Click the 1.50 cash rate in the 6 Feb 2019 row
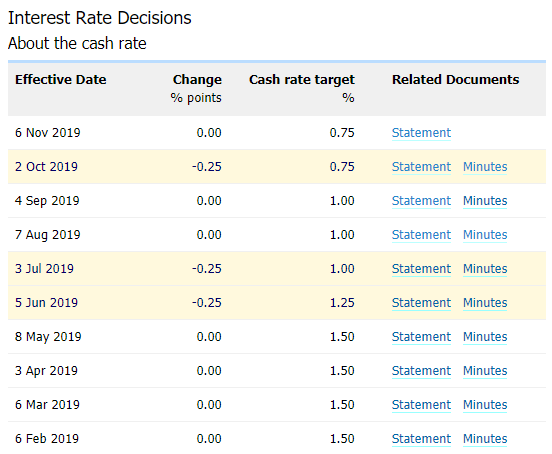The height and width of the screenshot is (454, 552). pos(342,439)
